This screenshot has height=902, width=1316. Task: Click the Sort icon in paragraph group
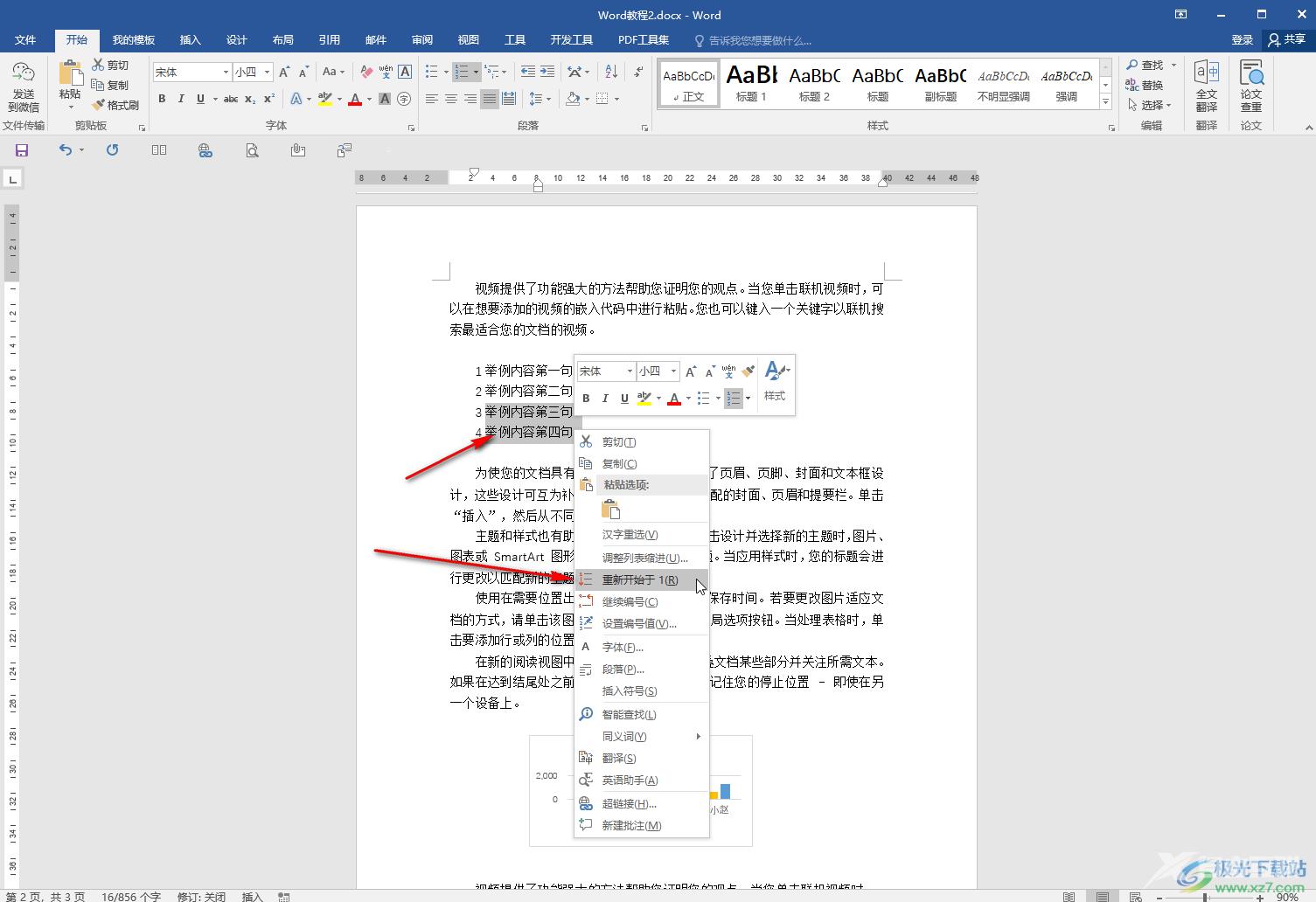coord(611,72)
